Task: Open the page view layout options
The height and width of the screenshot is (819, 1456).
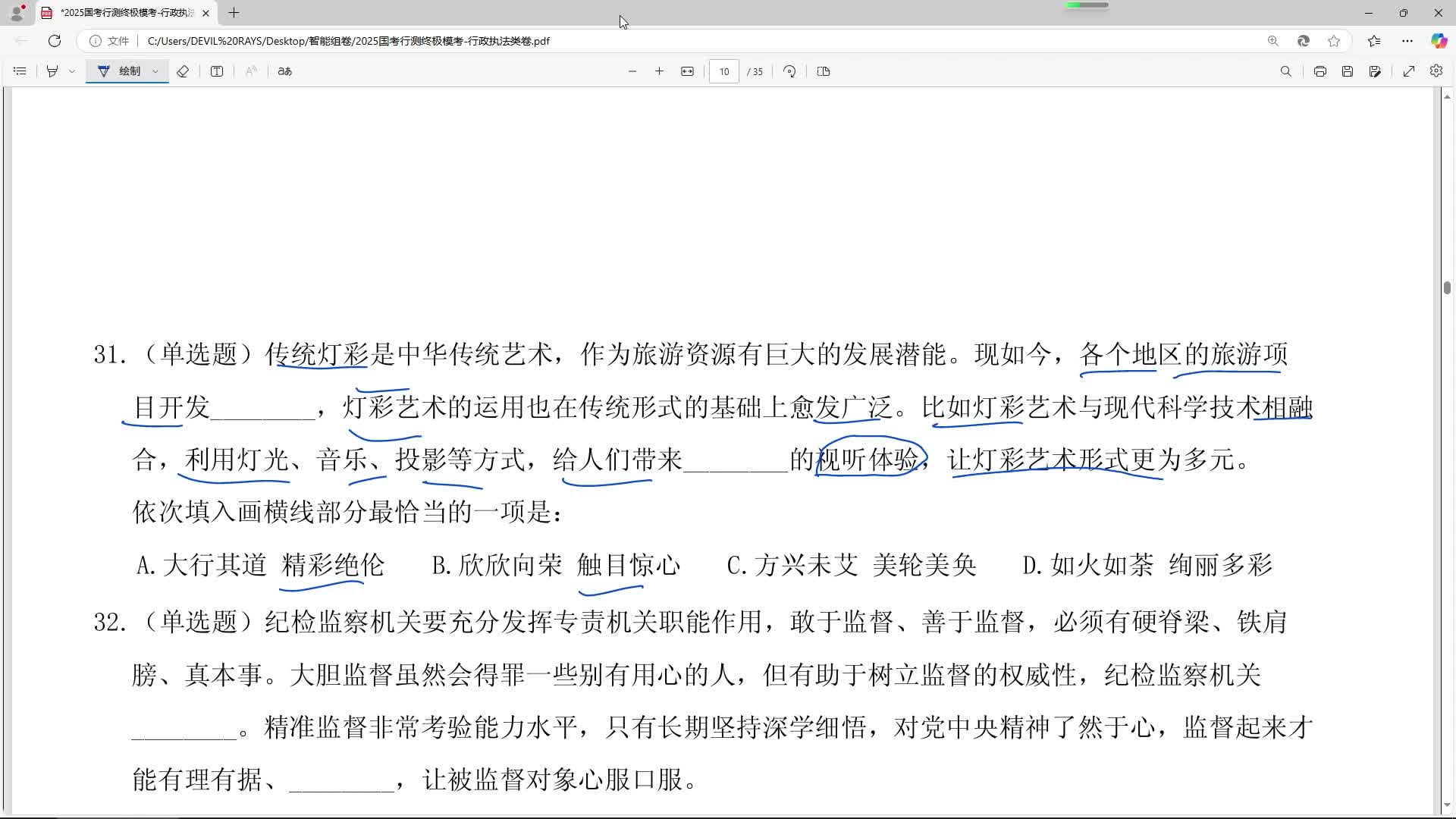Action: tap(824, 71)
